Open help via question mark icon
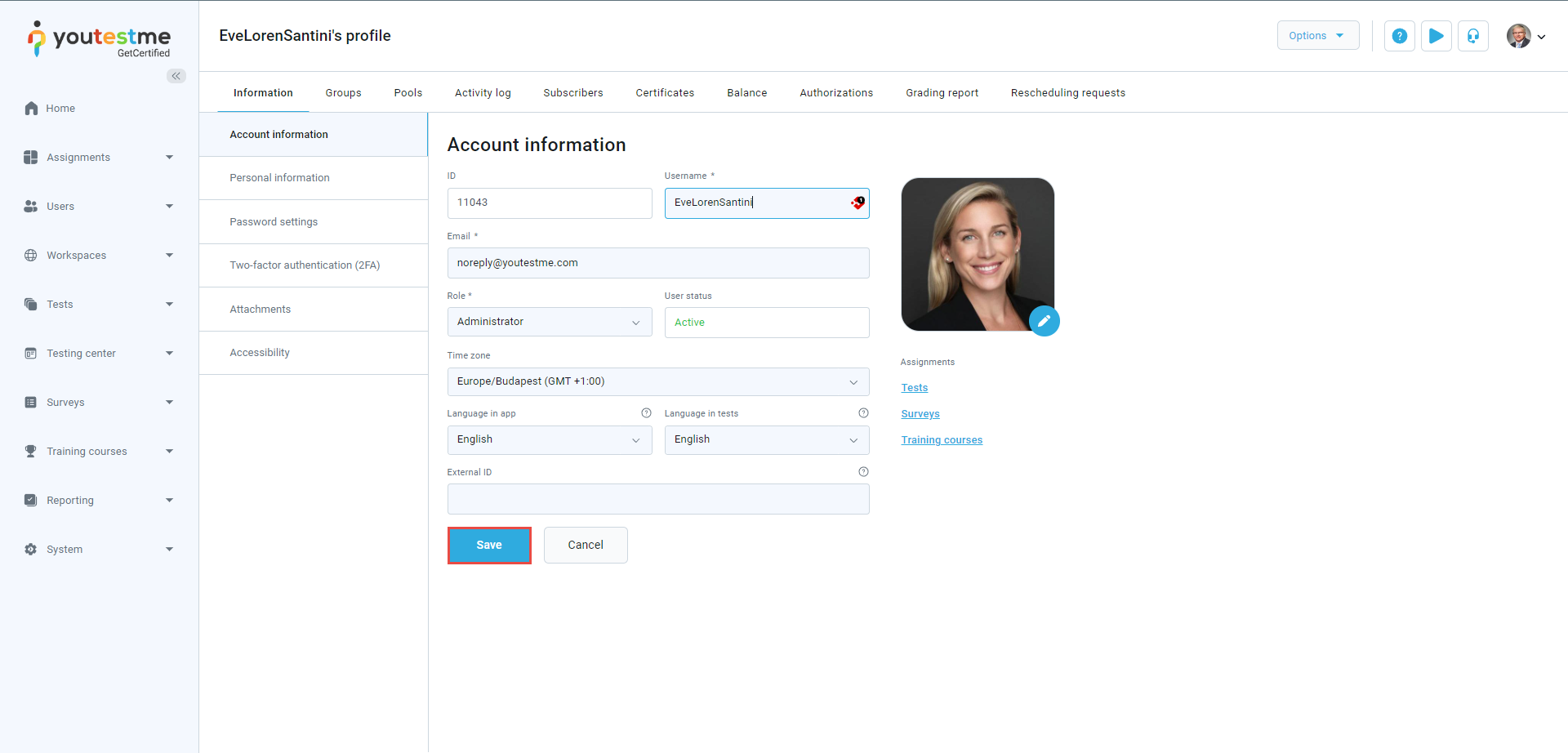Viewport: 1568px width, 753px height. [1400, 36]
